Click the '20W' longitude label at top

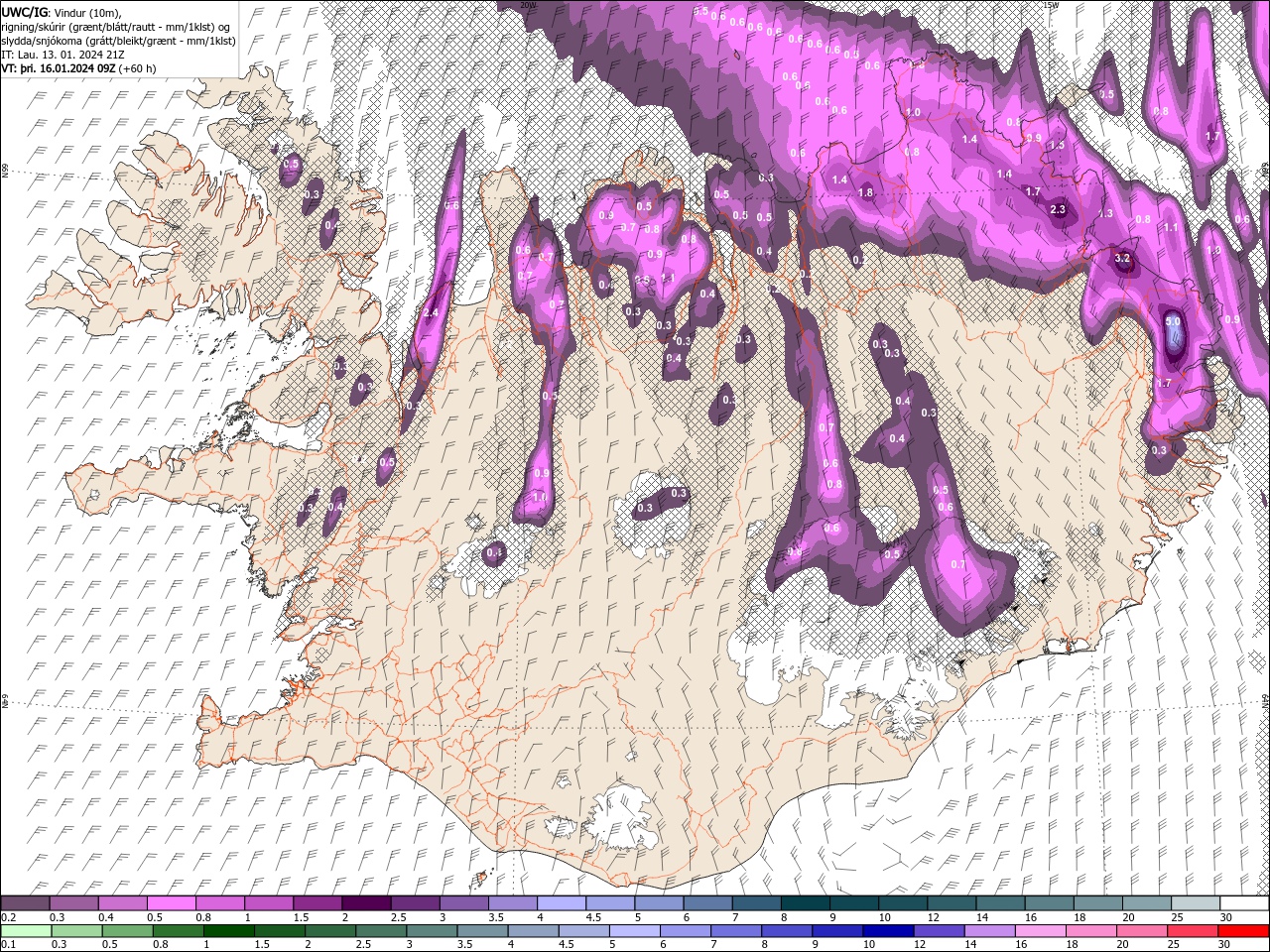click(x=528, y=5)
